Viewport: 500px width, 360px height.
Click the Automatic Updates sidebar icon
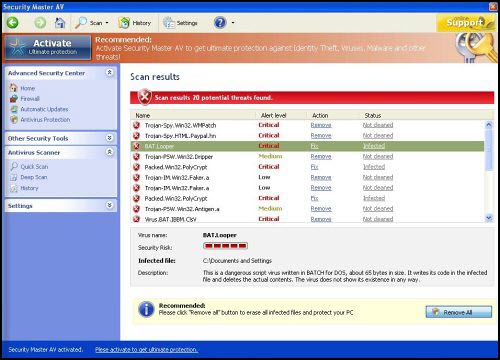[14, 109]
